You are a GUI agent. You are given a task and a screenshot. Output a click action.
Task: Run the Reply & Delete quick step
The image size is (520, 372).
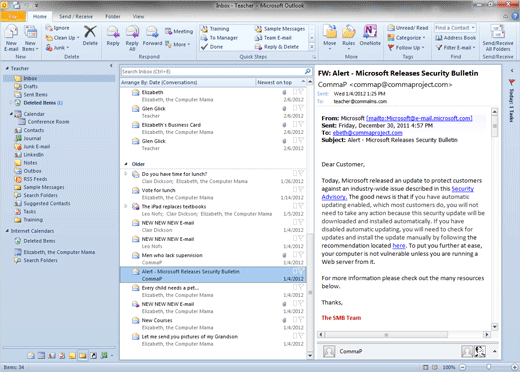pos(277,47)
